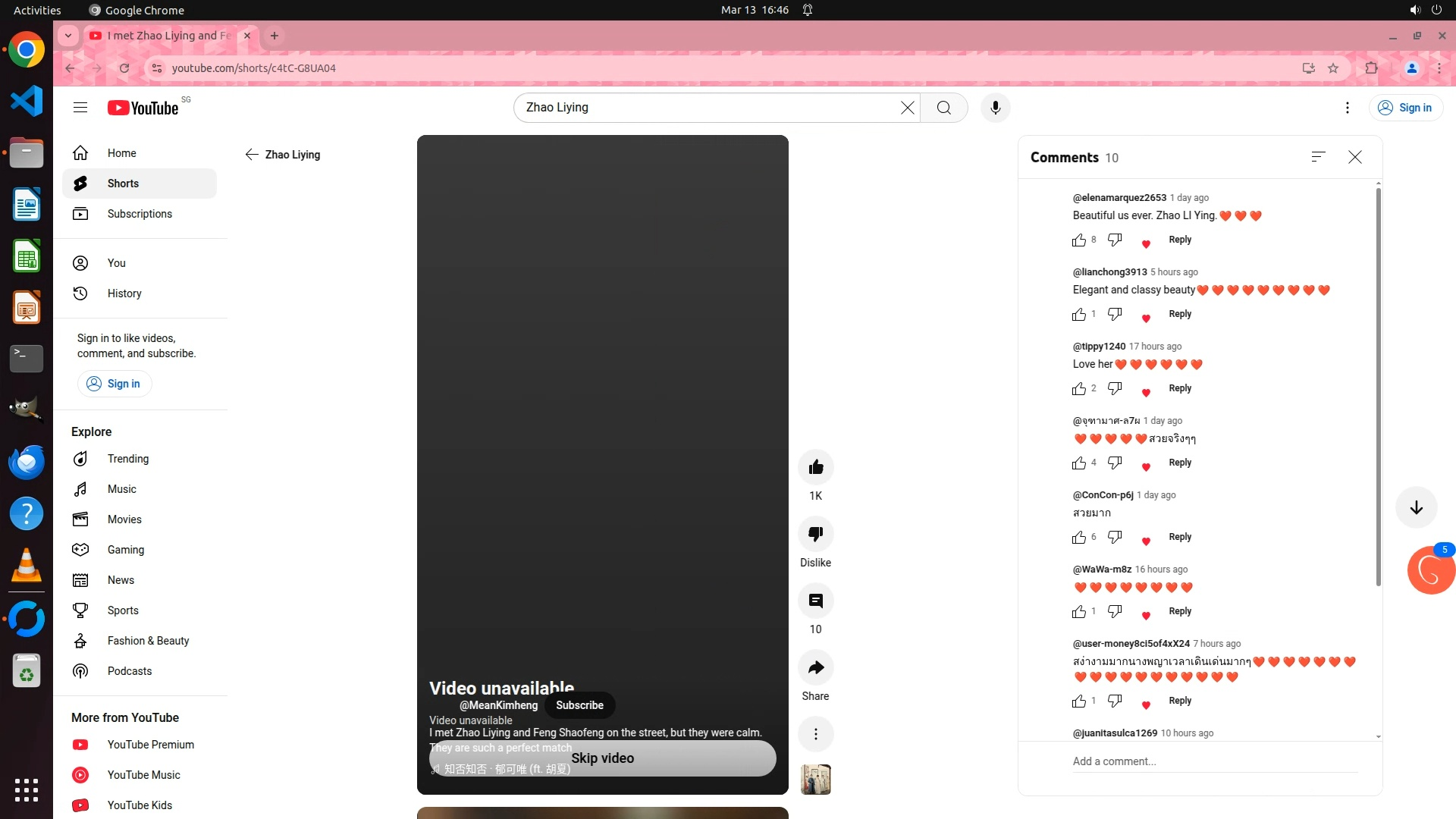This screenshot has width=1456, height=819.
Task: Click the voice search microphone icon
Action: click(x=995, y=108)
